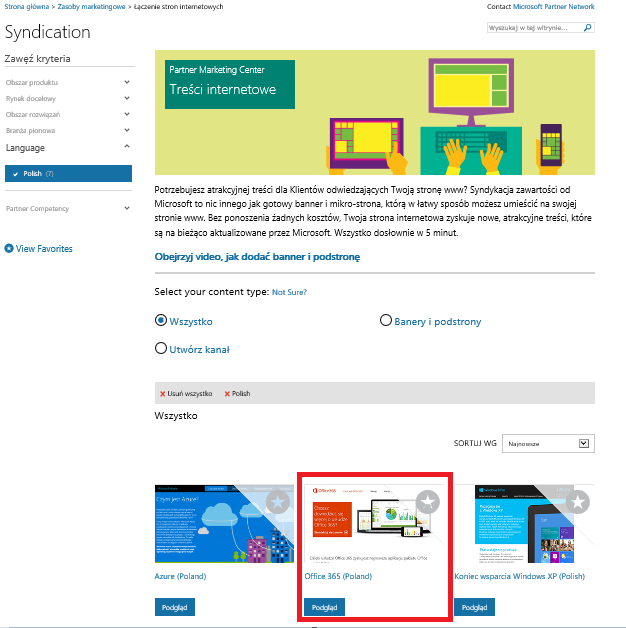Remove the Polish filter via red X

click(227, 394)
